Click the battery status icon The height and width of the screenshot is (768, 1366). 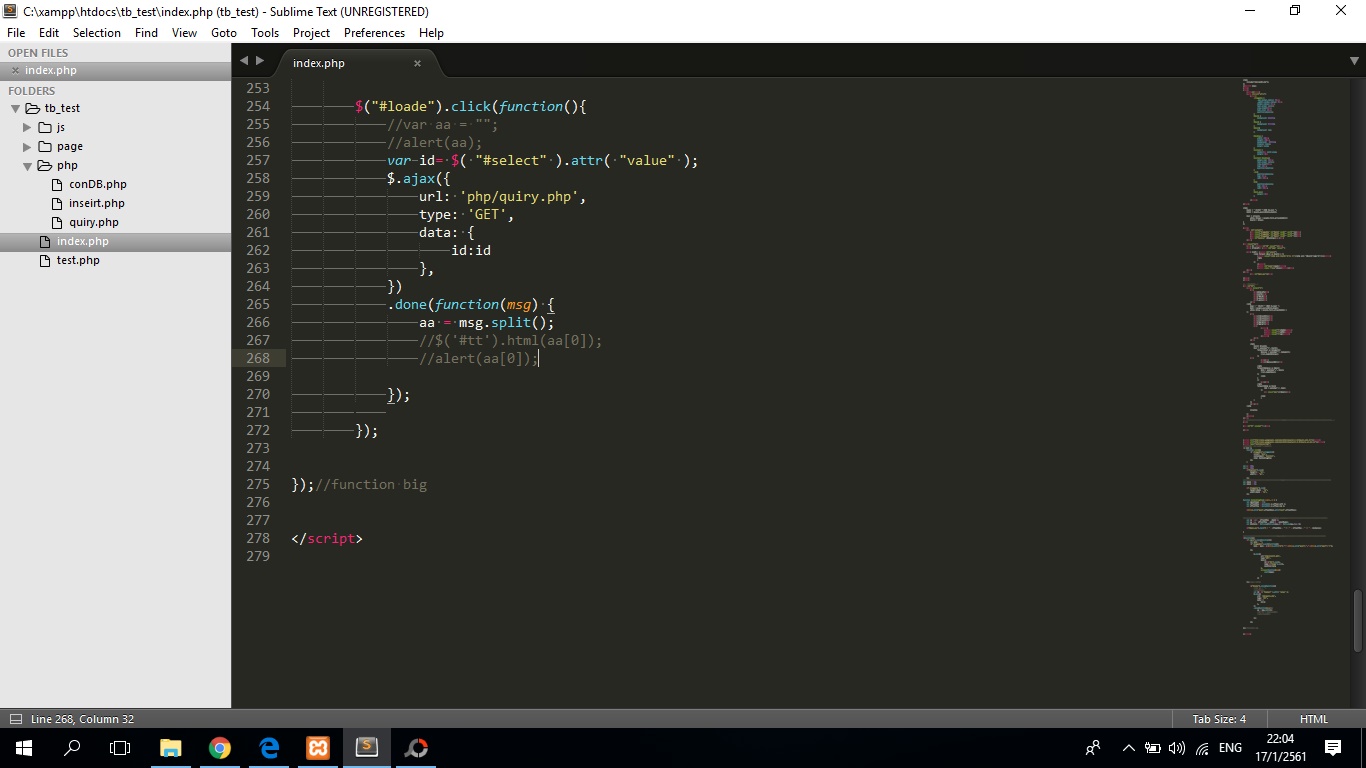[x=1153, y=748]
